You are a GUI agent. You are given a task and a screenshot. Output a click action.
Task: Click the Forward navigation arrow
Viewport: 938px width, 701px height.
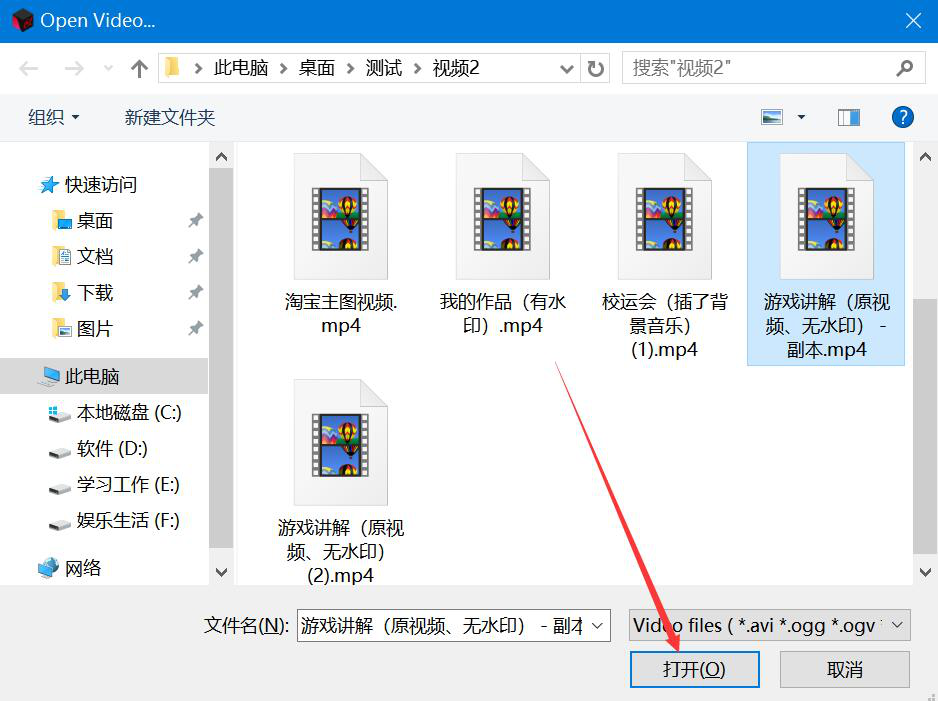[74, 68]
